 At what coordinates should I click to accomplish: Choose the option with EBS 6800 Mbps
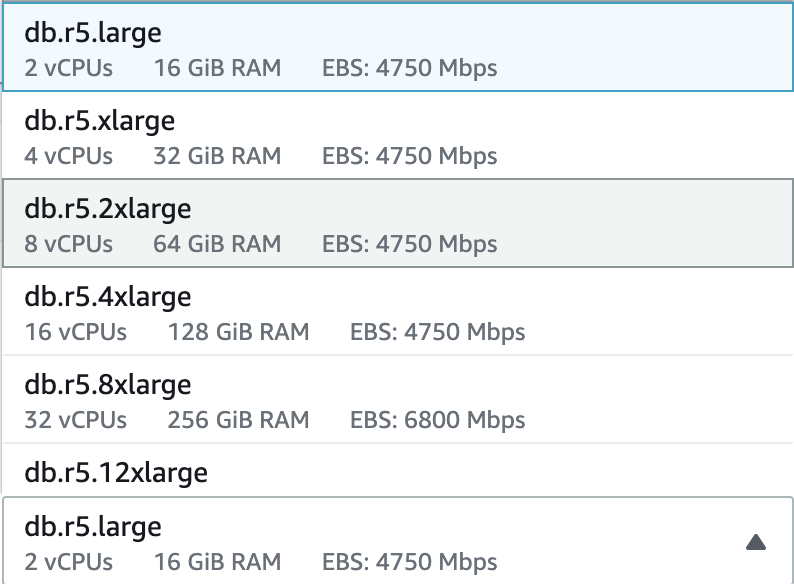point(437,420)
